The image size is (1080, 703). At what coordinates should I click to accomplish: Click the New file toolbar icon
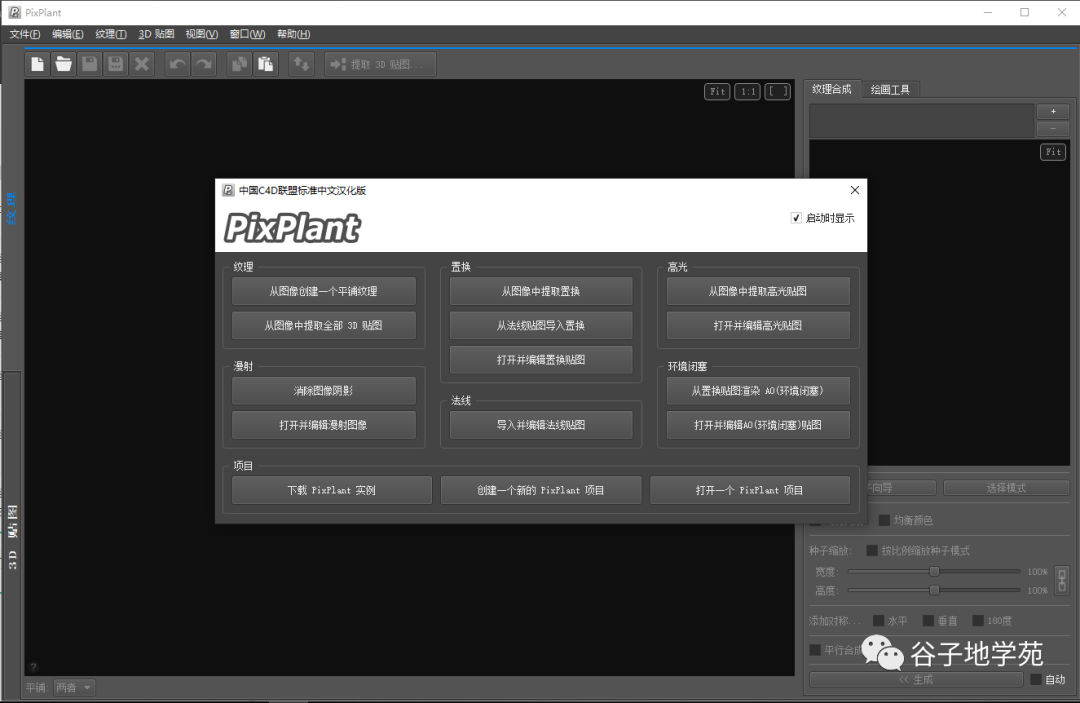coord(37,64)
